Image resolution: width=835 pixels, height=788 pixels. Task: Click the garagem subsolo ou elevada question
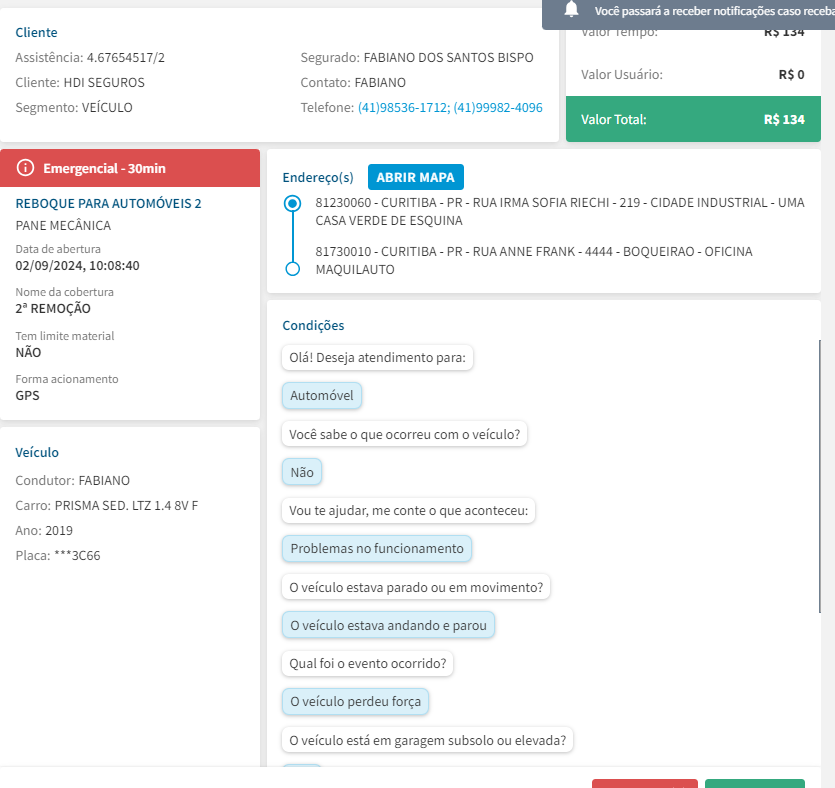point(428,740)
